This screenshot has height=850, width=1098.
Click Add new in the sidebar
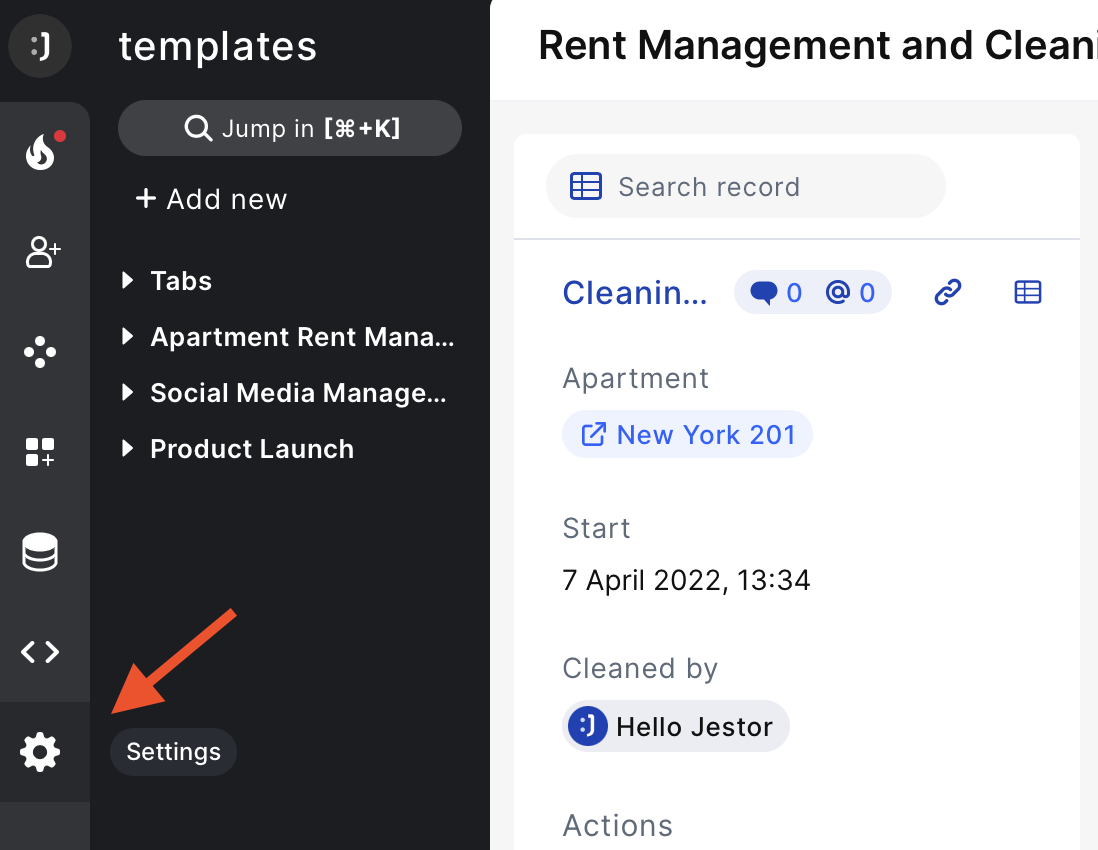click(211, 199)
